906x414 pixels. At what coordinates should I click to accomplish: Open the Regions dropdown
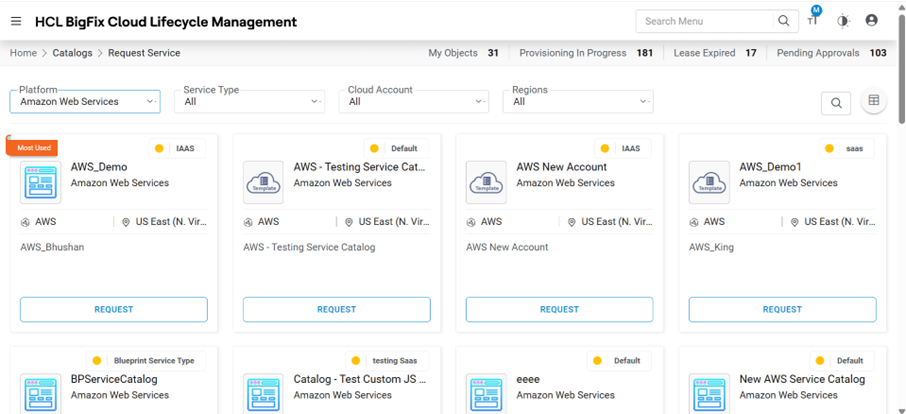pyautogui.click(x=581, y=101)
